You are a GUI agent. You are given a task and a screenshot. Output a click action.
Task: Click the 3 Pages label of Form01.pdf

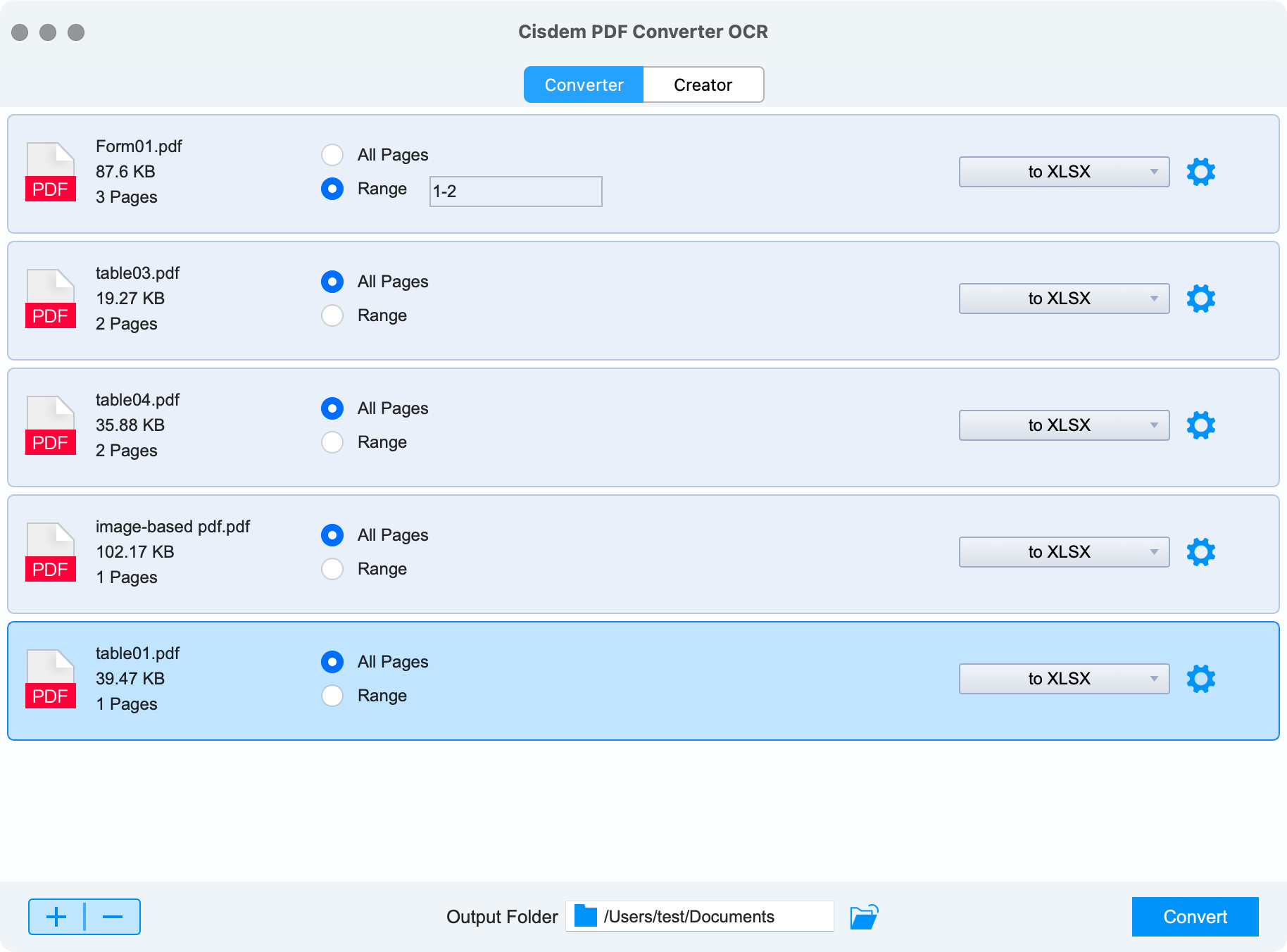click(x=127, y=197)
